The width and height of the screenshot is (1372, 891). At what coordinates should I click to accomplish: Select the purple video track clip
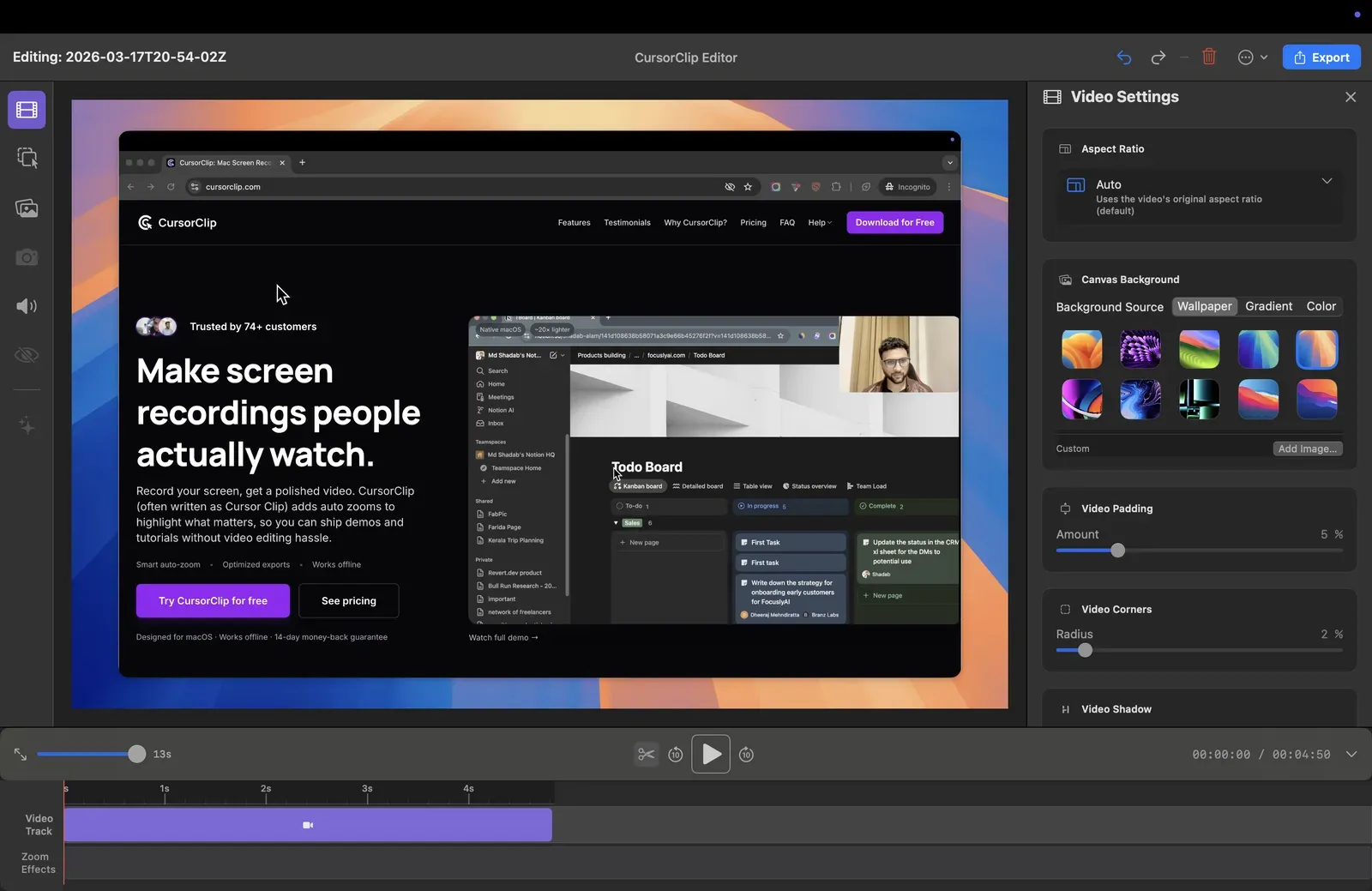[308, 825]
